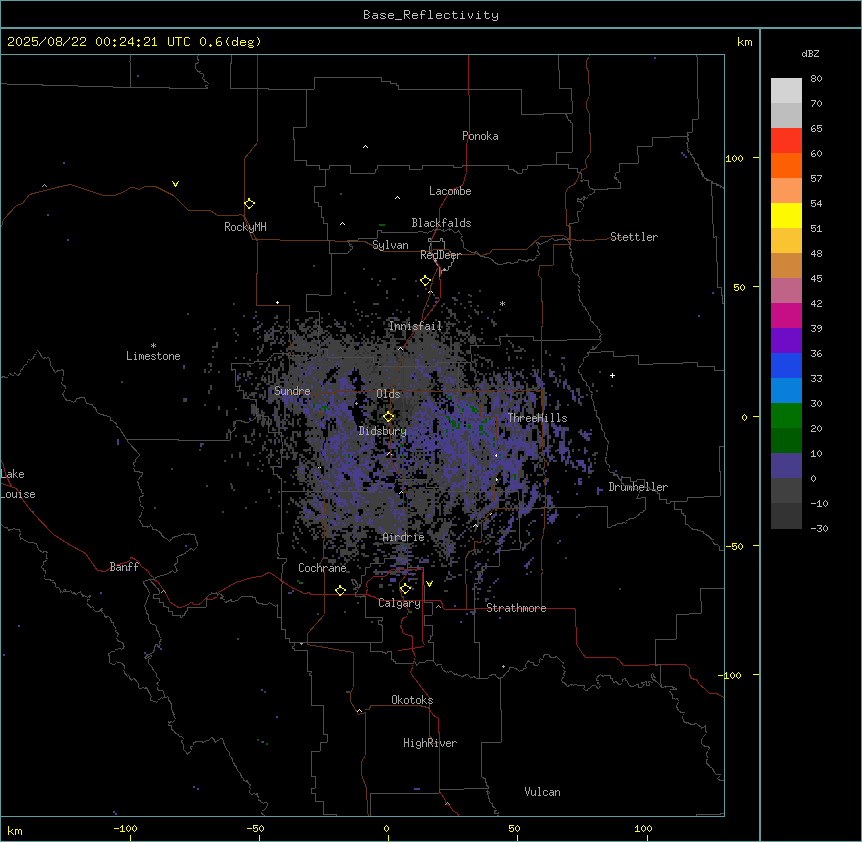
Task: Click the white caret marker west of Lacombe
Action: click(x=397, y=198)
